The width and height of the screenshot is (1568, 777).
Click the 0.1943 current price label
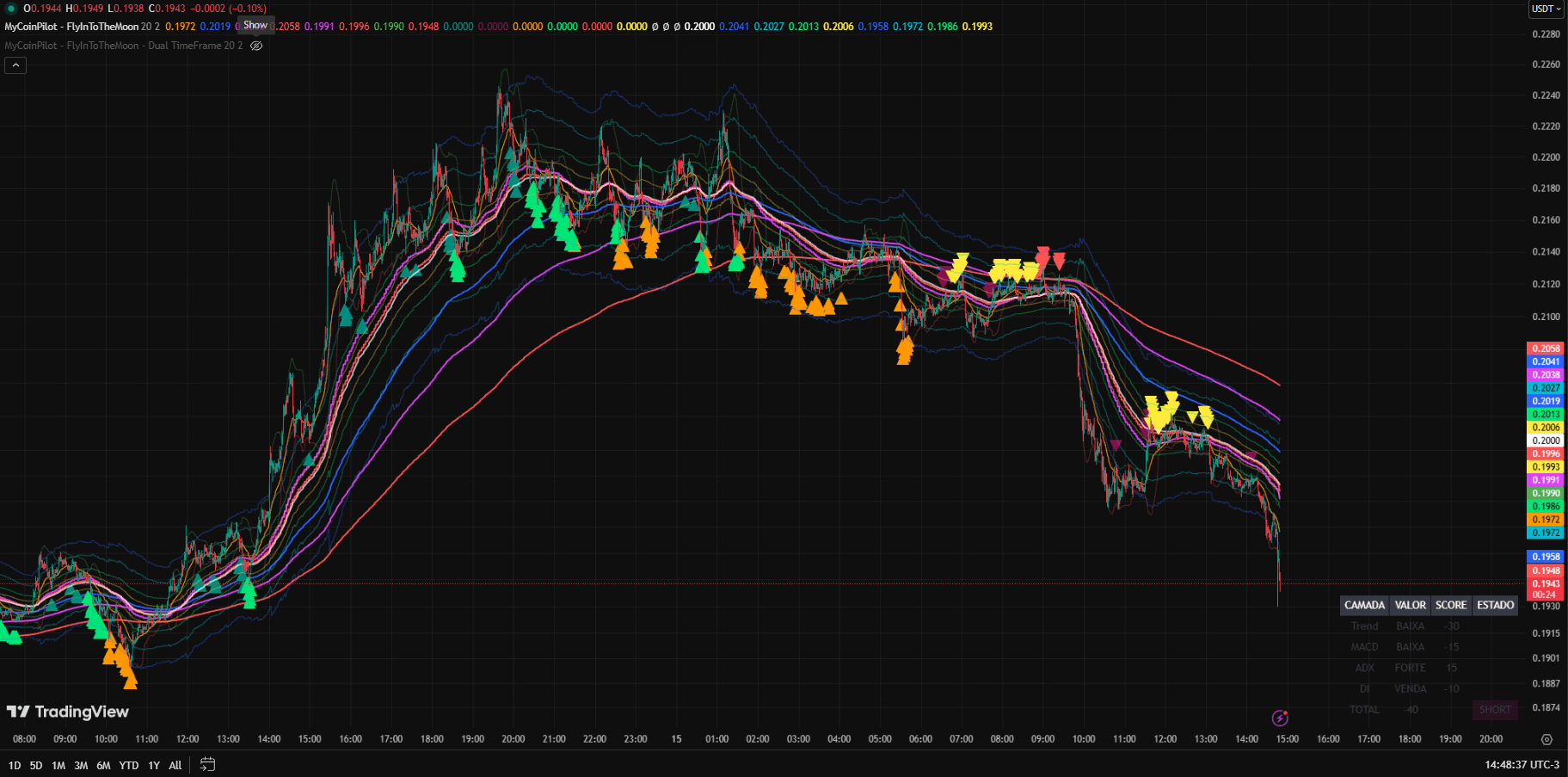point(1546,583)
